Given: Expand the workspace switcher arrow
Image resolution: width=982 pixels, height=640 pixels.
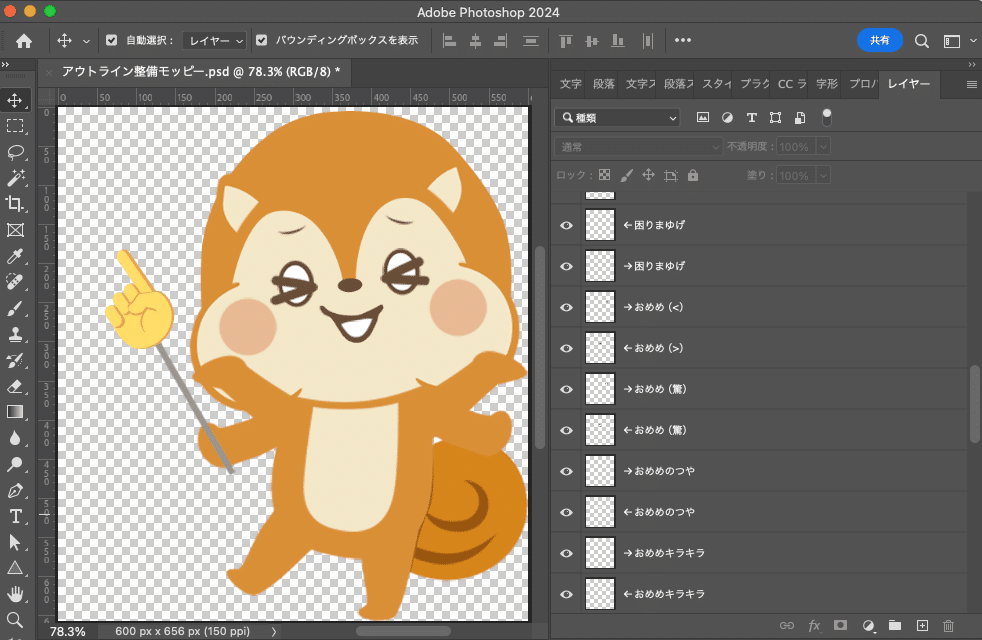Looking at the screenshot, I should pyautogui.click(x=973, y=41).
